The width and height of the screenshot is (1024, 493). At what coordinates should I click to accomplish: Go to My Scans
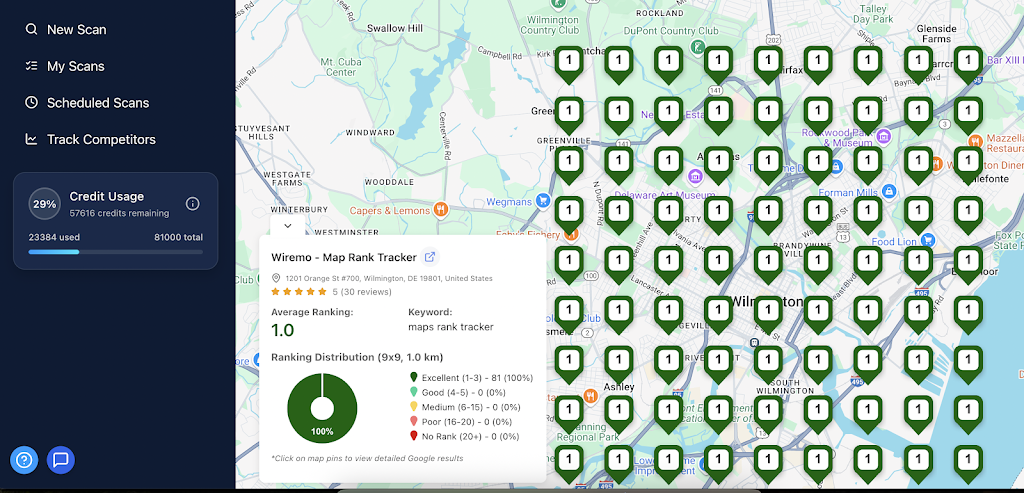pos(76,66)
